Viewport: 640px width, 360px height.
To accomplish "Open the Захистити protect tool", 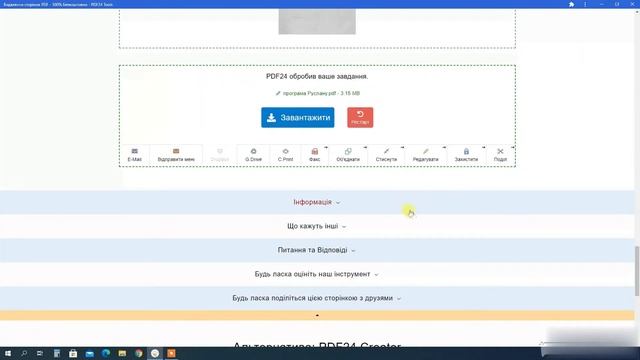I will point(466,155).
